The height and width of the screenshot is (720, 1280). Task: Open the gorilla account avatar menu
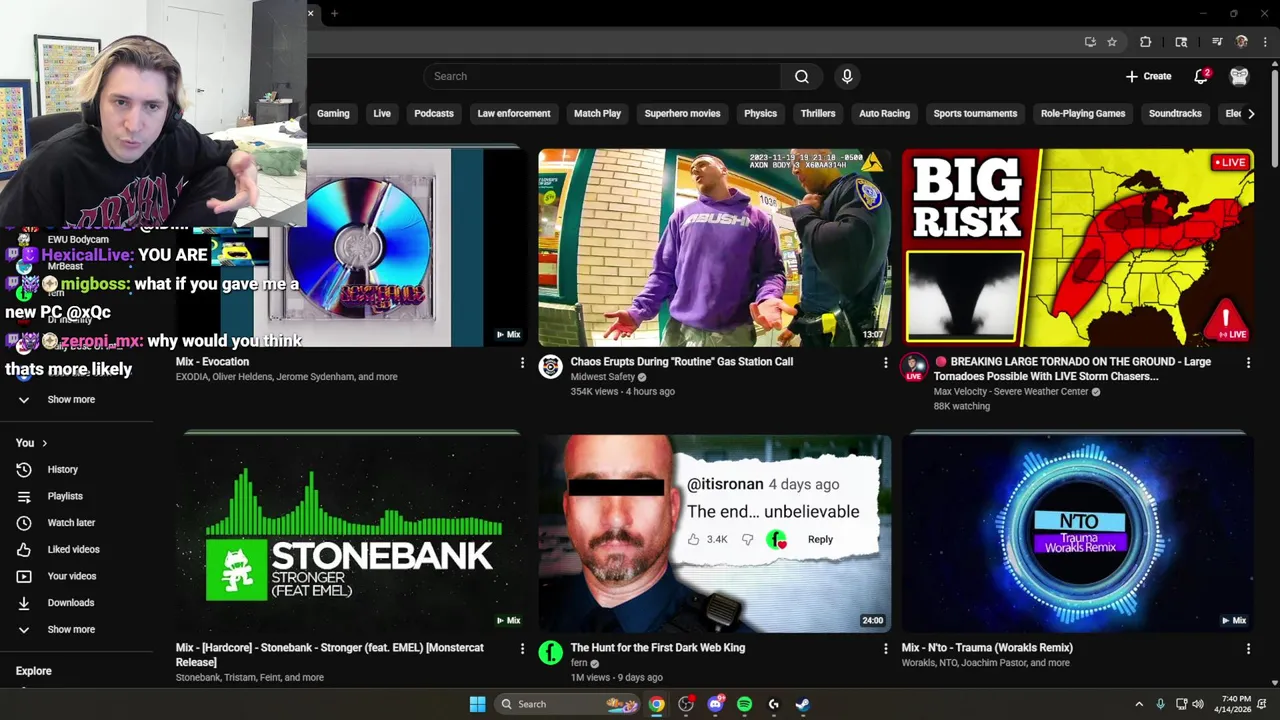[1239, 76]
